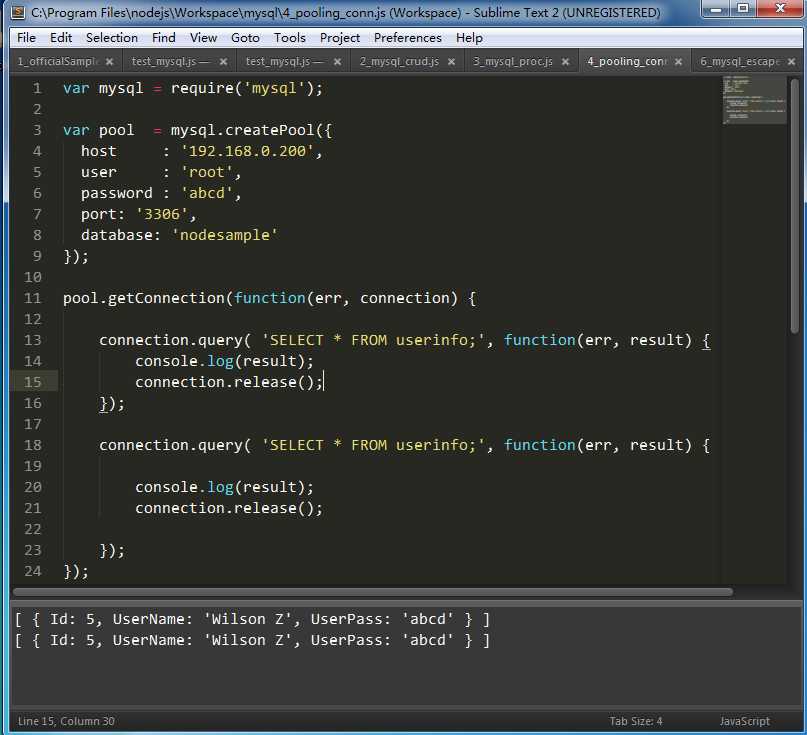Maximize the Sublime Text window
Viewport: 807px width, 735px height.
743,9
